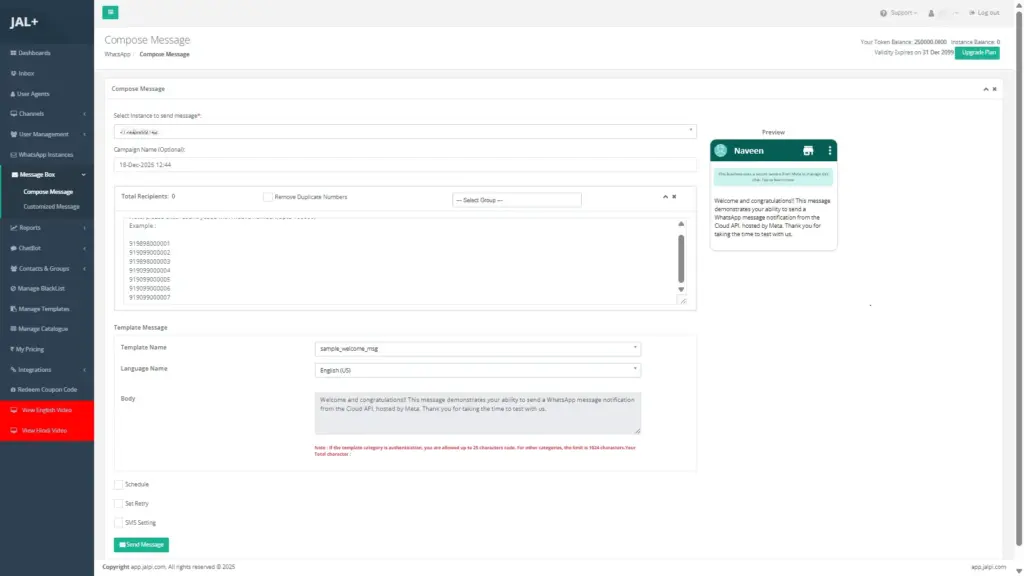Click the kebab menu in the chat preview
This screenshot has width=1024, height=576.
[x=830, y=148]
